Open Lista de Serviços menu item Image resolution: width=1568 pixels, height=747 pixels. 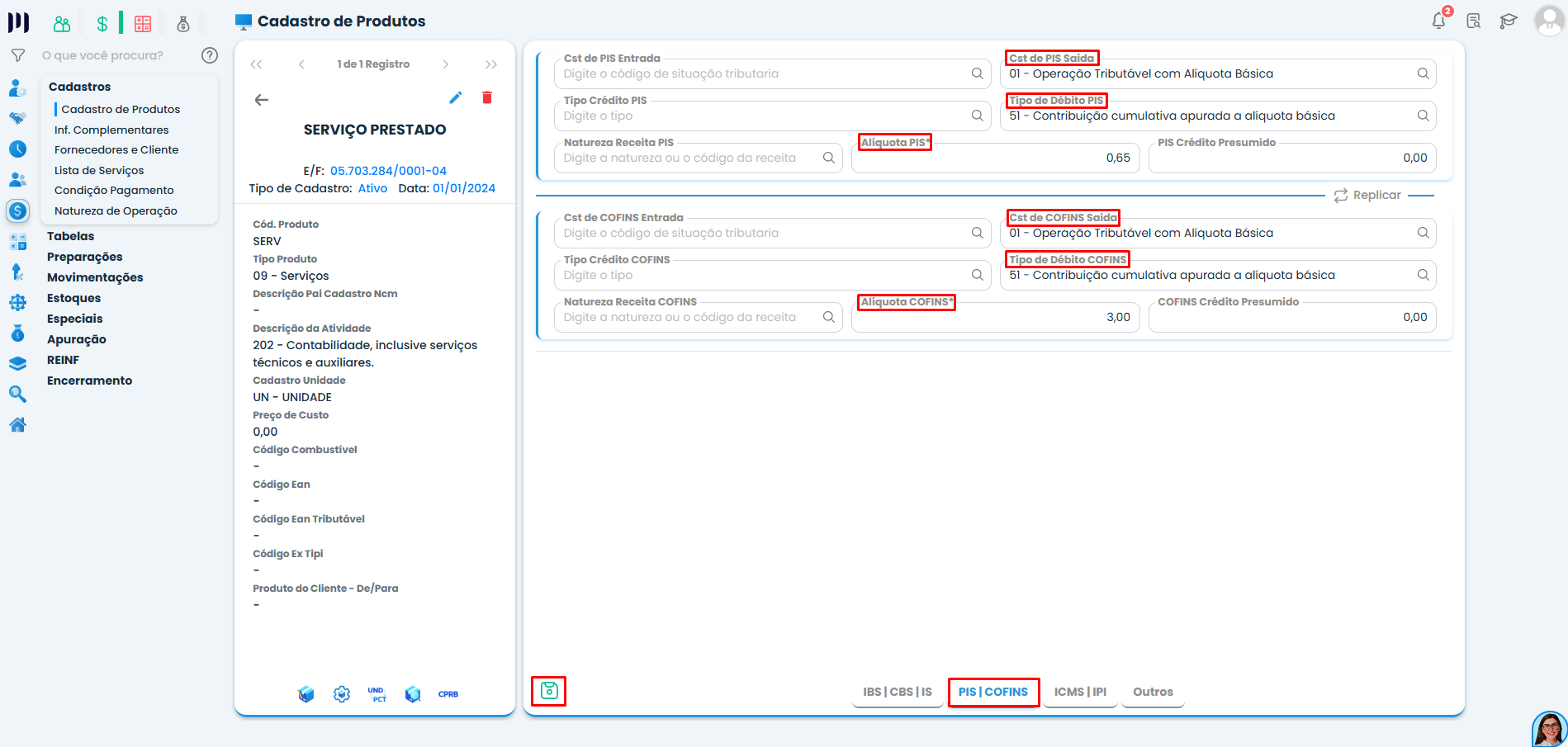click(x=99, y=170)
